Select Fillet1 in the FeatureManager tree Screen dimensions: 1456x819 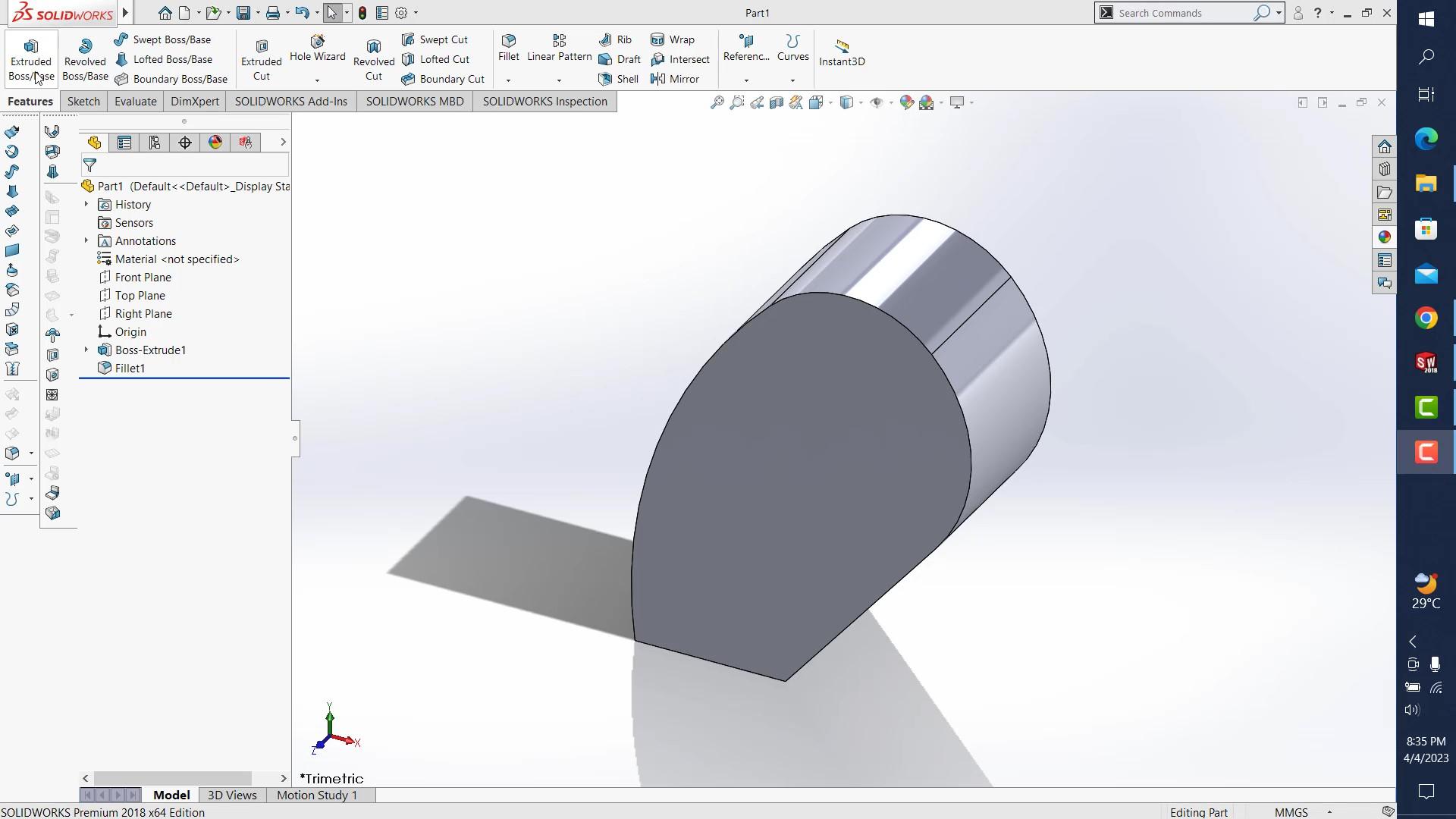point(129,368)
